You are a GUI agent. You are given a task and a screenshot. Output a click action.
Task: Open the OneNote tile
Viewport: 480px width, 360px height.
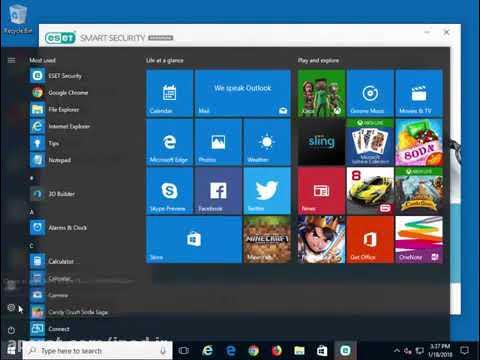[x=419, y=240]
